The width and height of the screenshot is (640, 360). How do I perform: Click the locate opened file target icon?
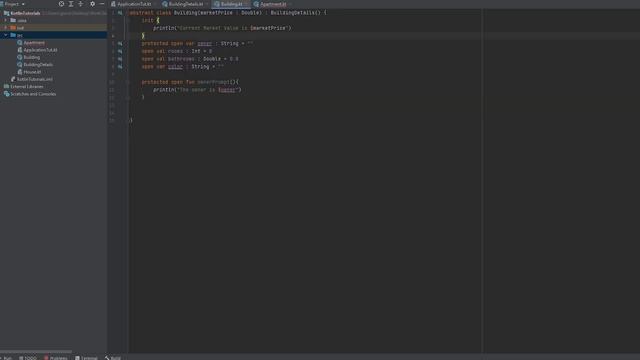point(61,4)
